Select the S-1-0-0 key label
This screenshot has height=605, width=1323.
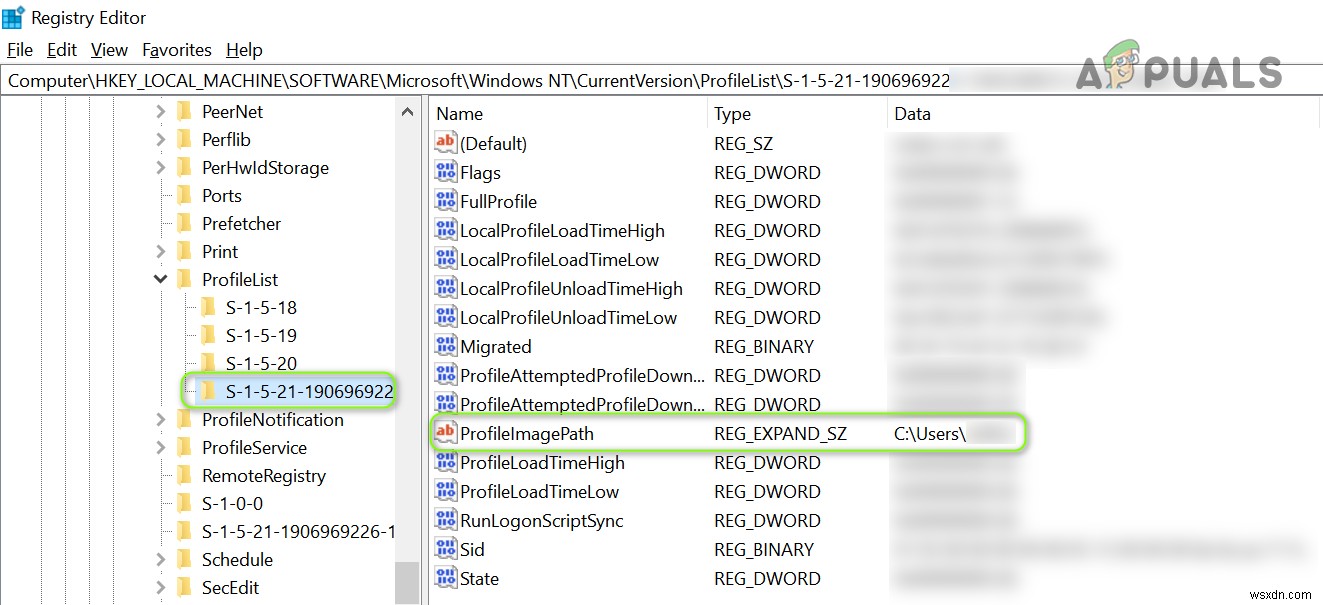[x=232, y=504]
